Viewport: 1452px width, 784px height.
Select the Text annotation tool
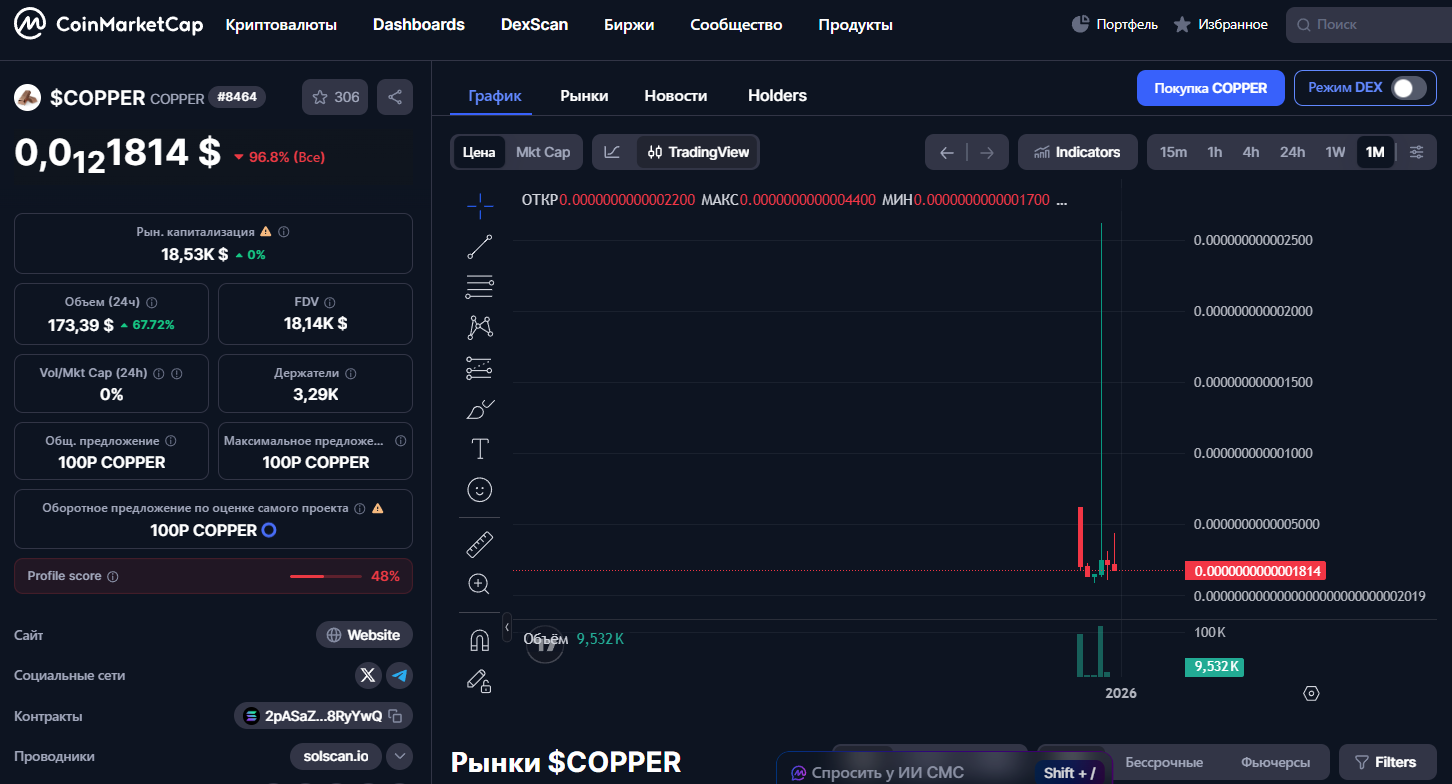(480, 449)
